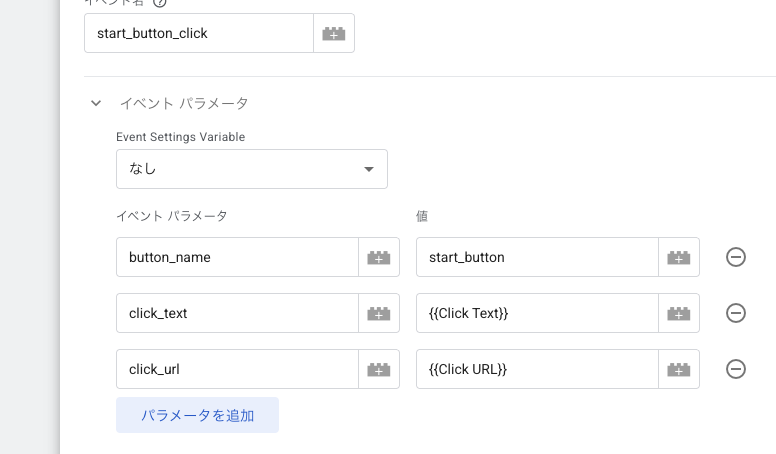Remove the button_name parameter row
776x454 pixels.
pos(735,257)
